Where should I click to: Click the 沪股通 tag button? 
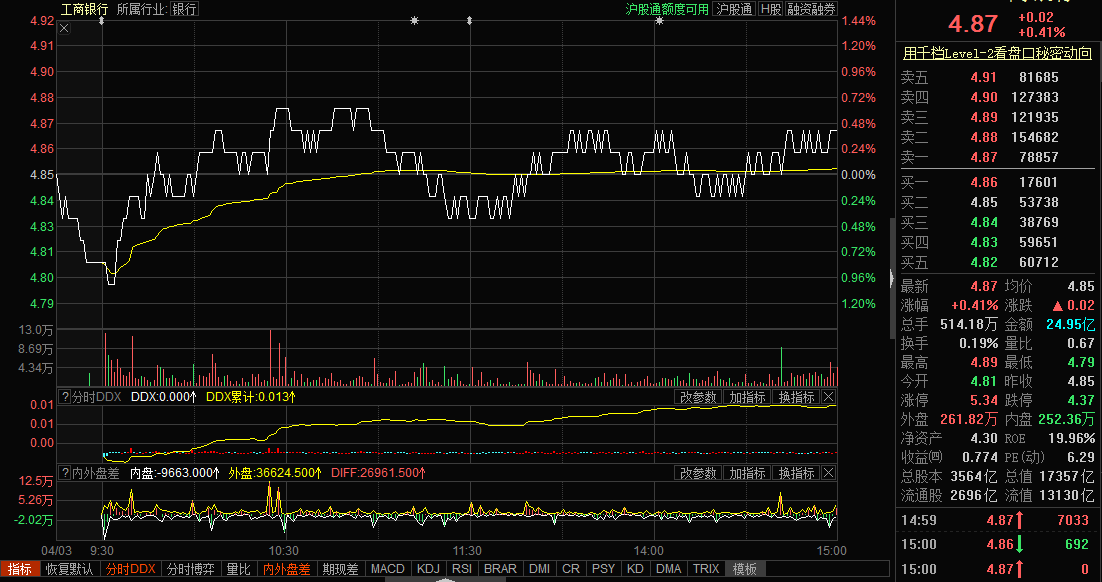[734, 9]
